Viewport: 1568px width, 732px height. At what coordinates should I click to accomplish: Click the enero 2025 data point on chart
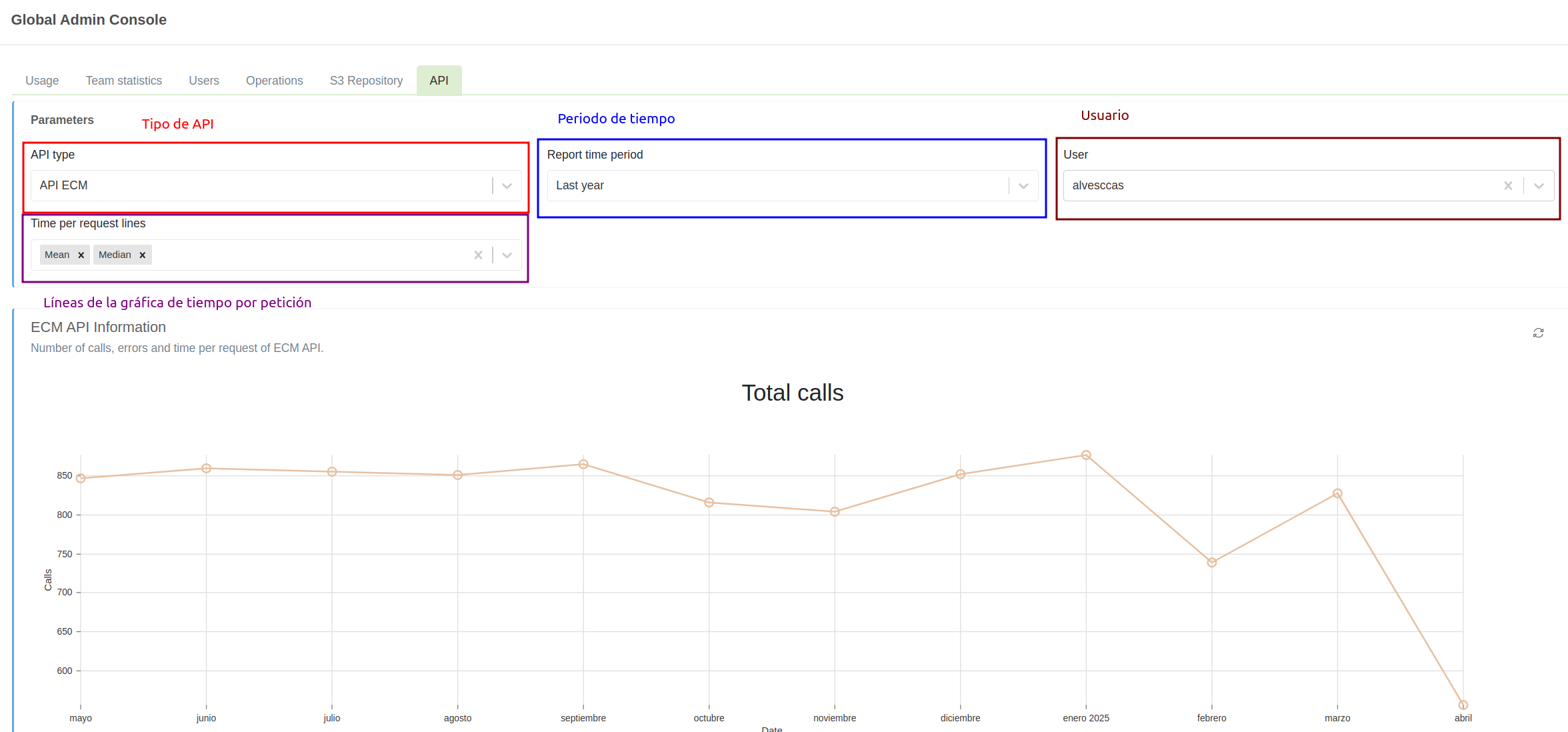(1086, 455)
